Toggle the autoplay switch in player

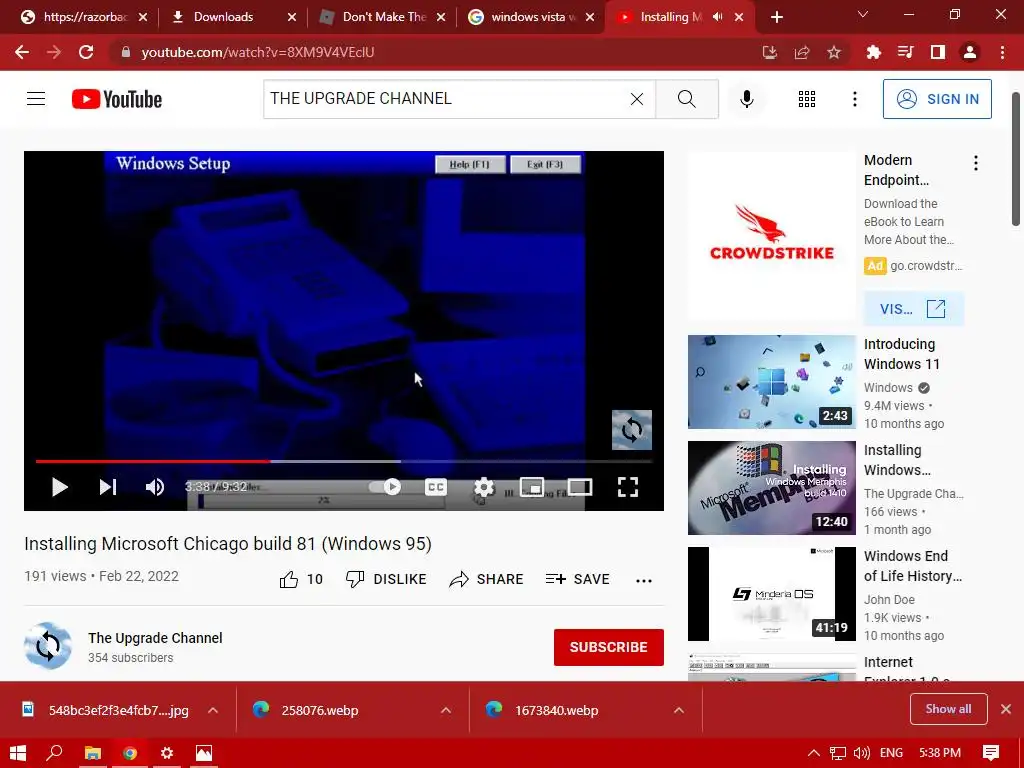(385, 487)
